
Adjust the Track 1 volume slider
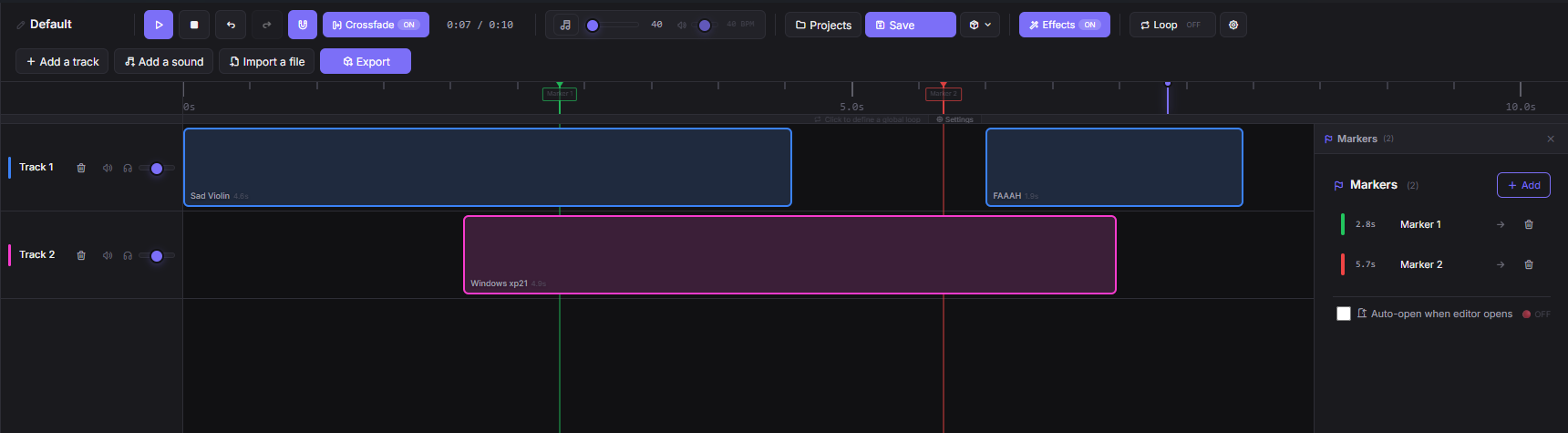tap(157, 168)
